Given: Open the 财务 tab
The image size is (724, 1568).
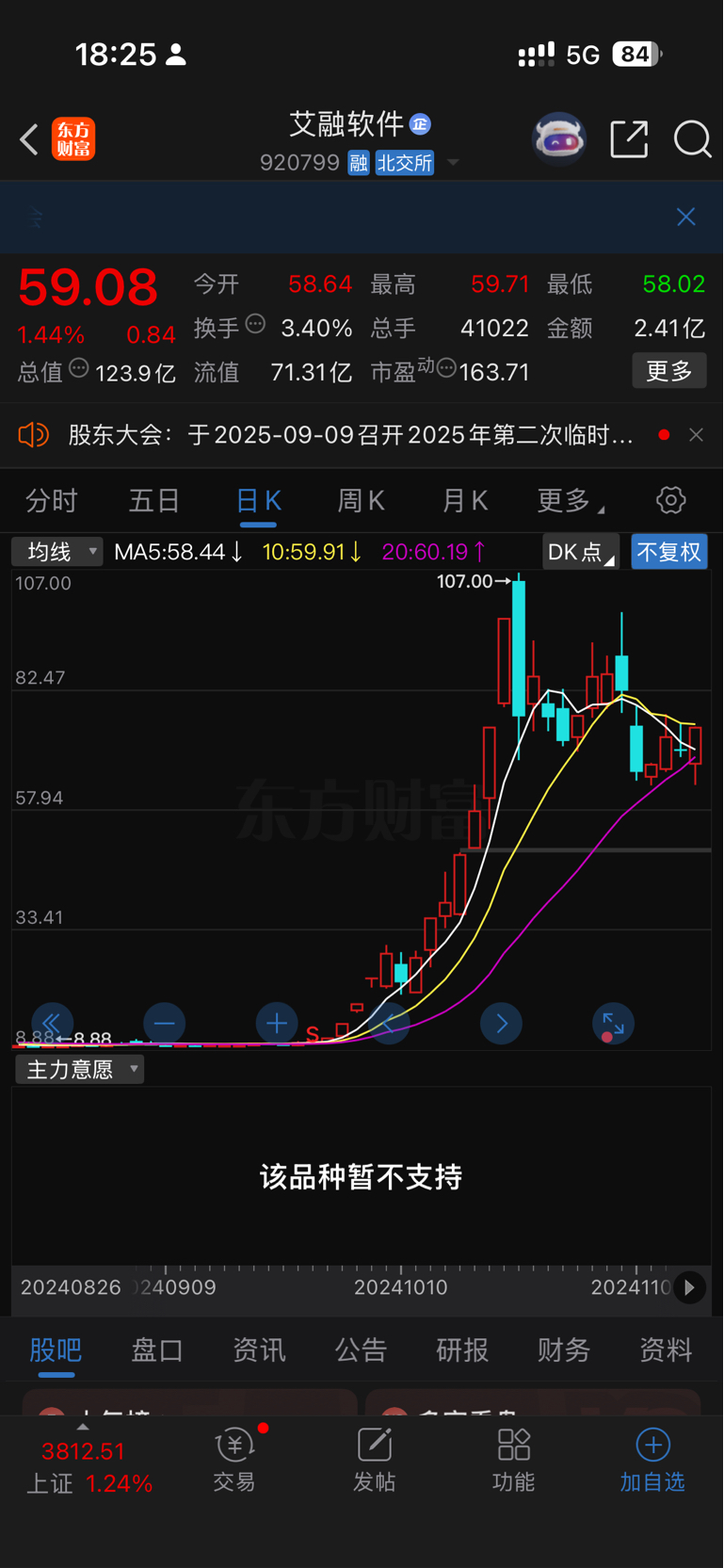Looking at the screenshot, I should (x=564, y=1350).
